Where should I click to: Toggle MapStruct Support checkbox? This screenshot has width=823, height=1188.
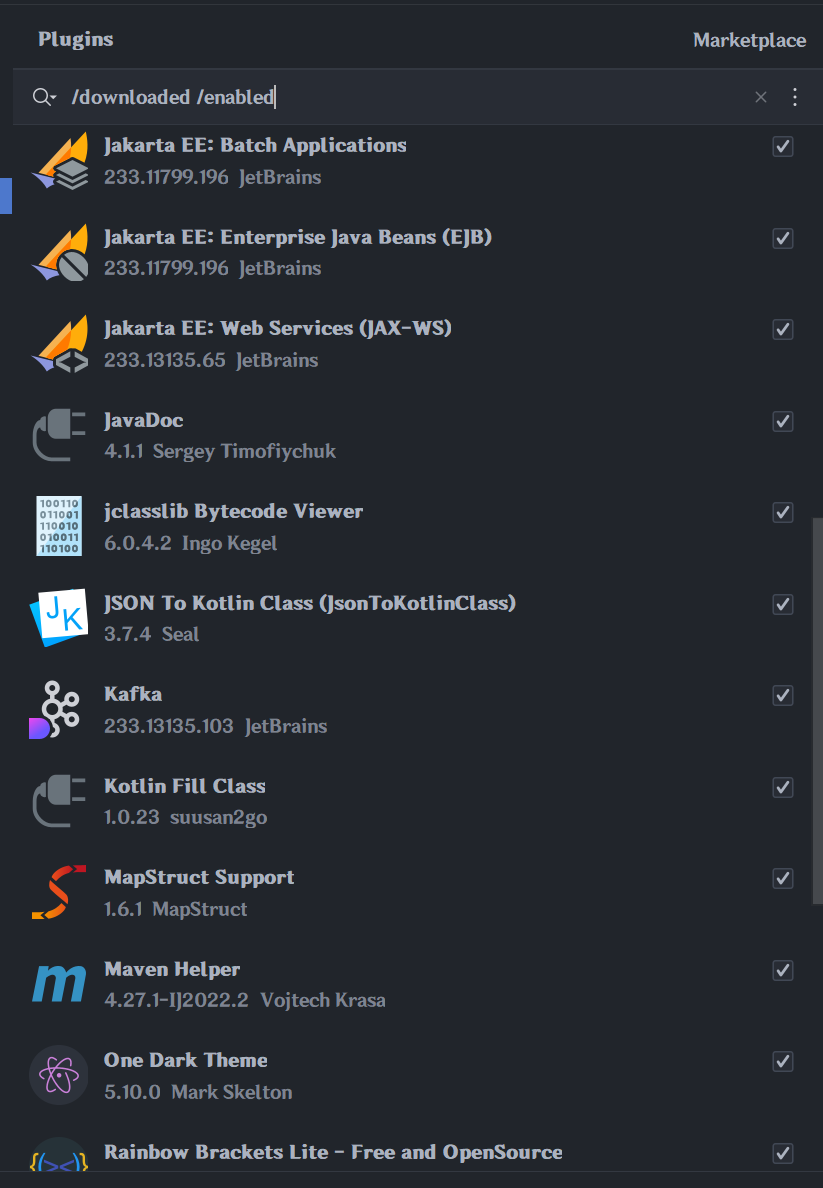coord(783,878)
